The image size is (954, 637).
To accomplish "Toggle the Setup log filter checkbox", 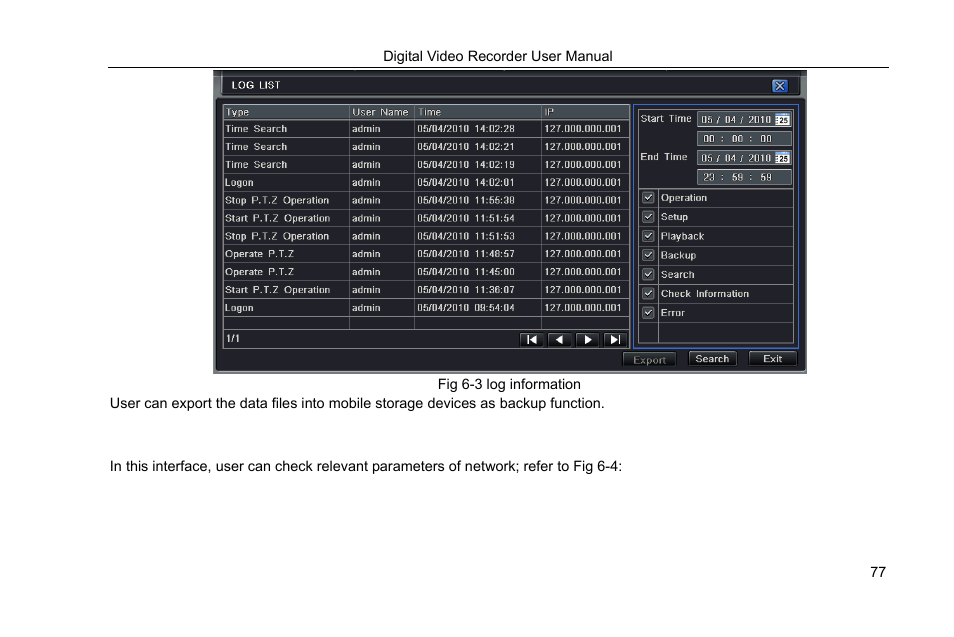I will pyautogui.click(x=648, y=217).
